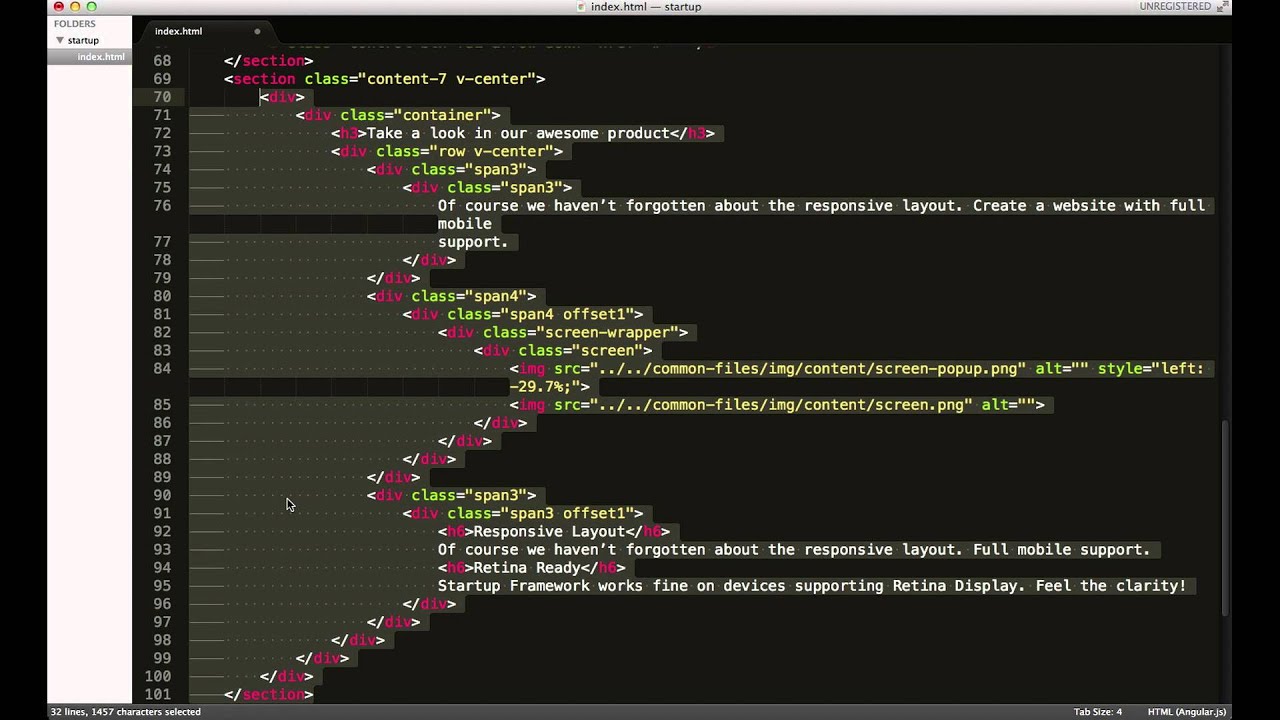Screen dimensions: 1280x720
Task: Click the document icon in the title bar
Action: tap(582, 7)
